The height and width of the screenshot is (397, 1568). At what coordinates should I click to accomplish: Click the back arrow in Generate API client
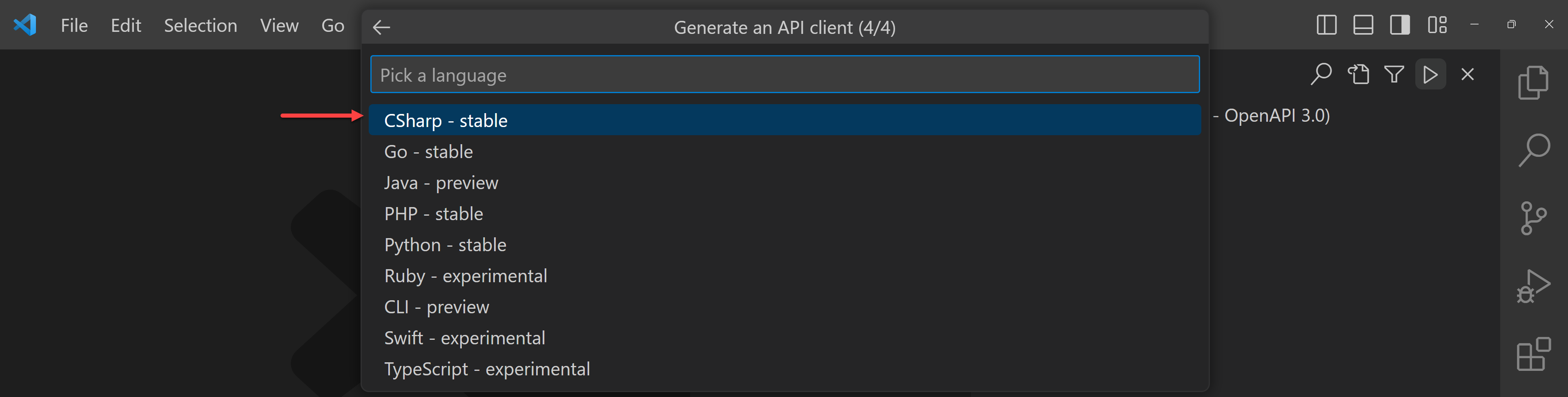(381, 27)
